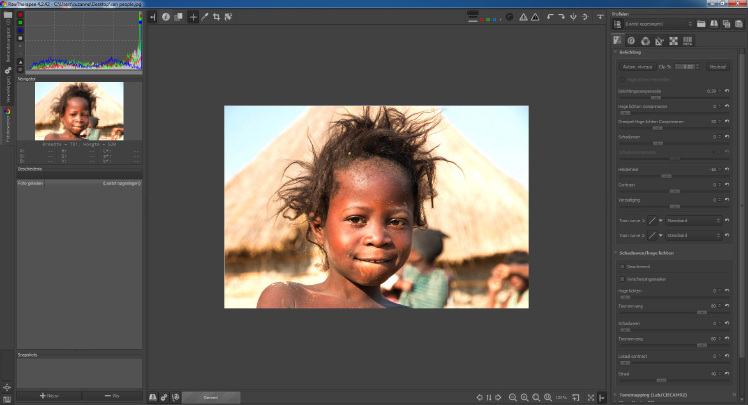Image resolution: width=748 pixels, height=405 pixels.
Task: Select the straighten/rotate line tool
Action: click(x=229, y=17)
